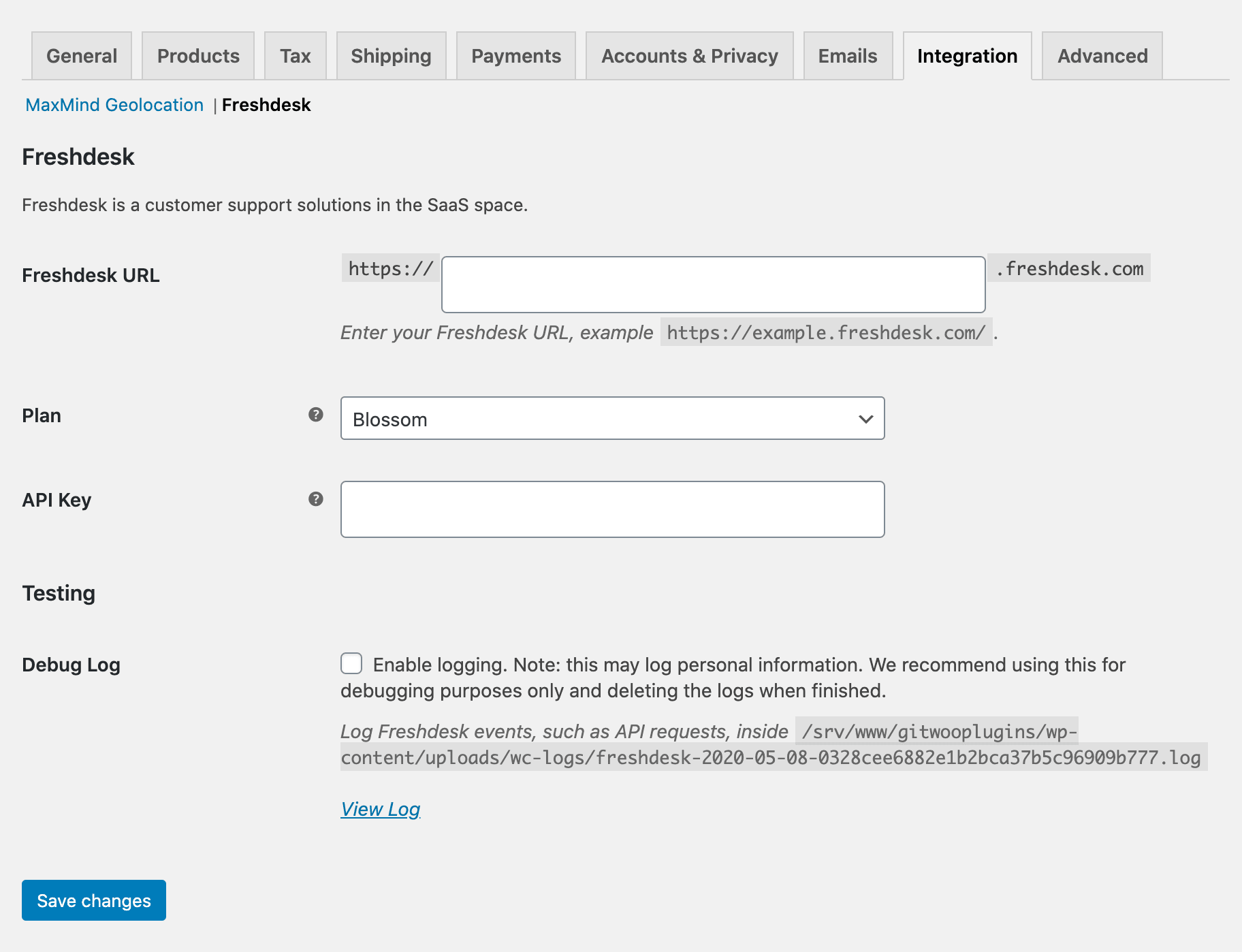Click the Plan field label
This screenshot has height=952, width=1242.
(x=42, y=415)
